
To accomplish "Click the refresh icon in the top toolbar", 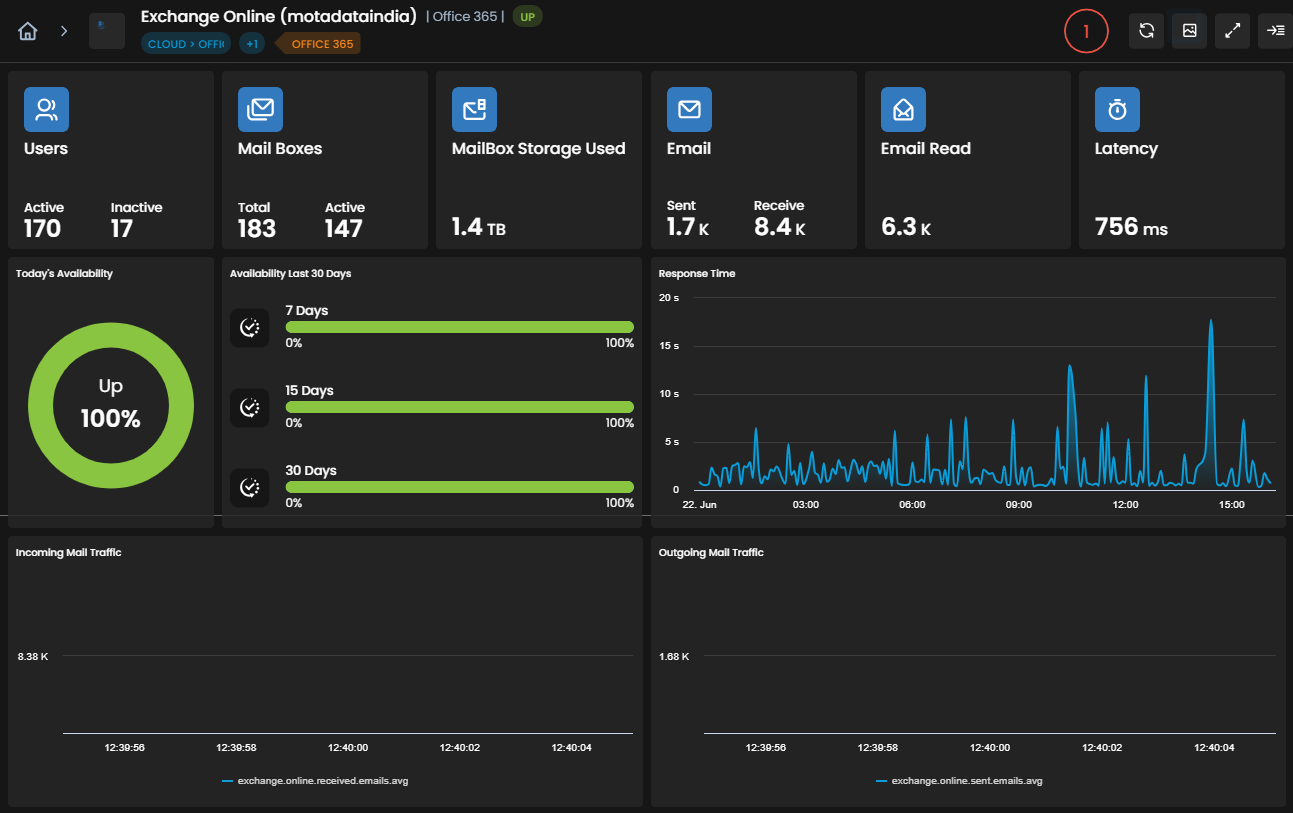I will [1147, 31].
